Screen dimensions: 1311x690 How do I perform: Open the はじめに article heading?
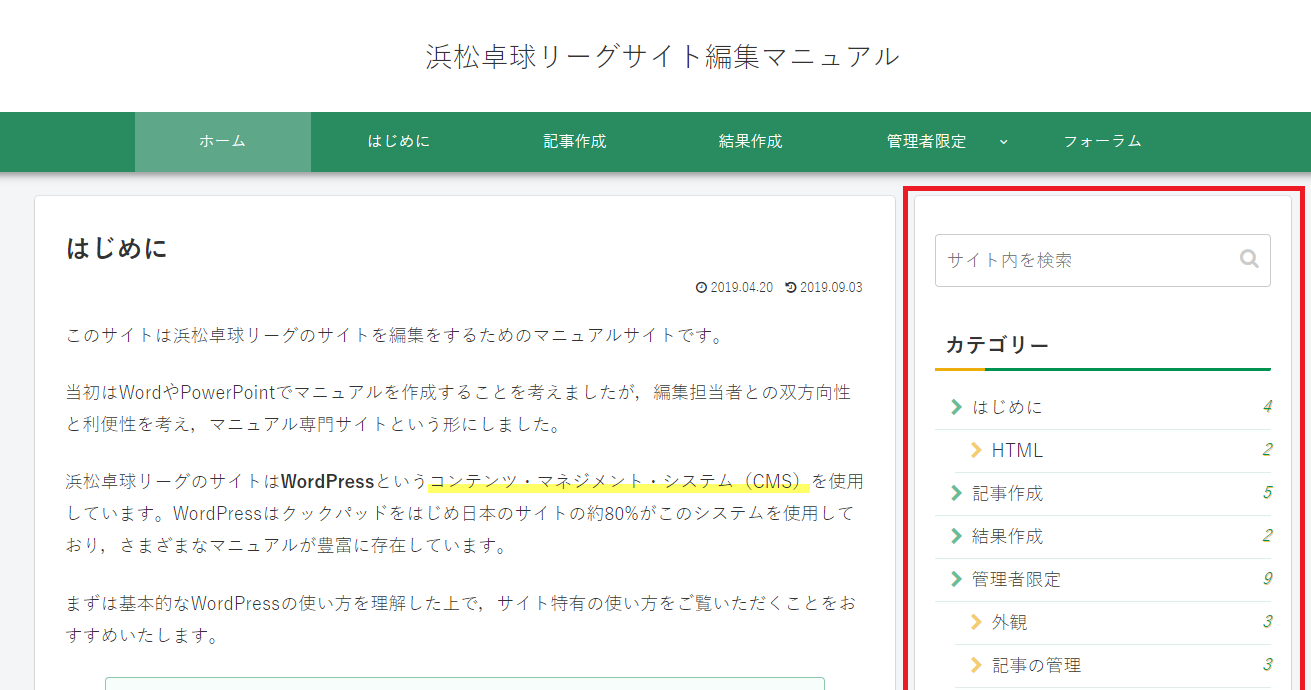[x=117, y=248]
